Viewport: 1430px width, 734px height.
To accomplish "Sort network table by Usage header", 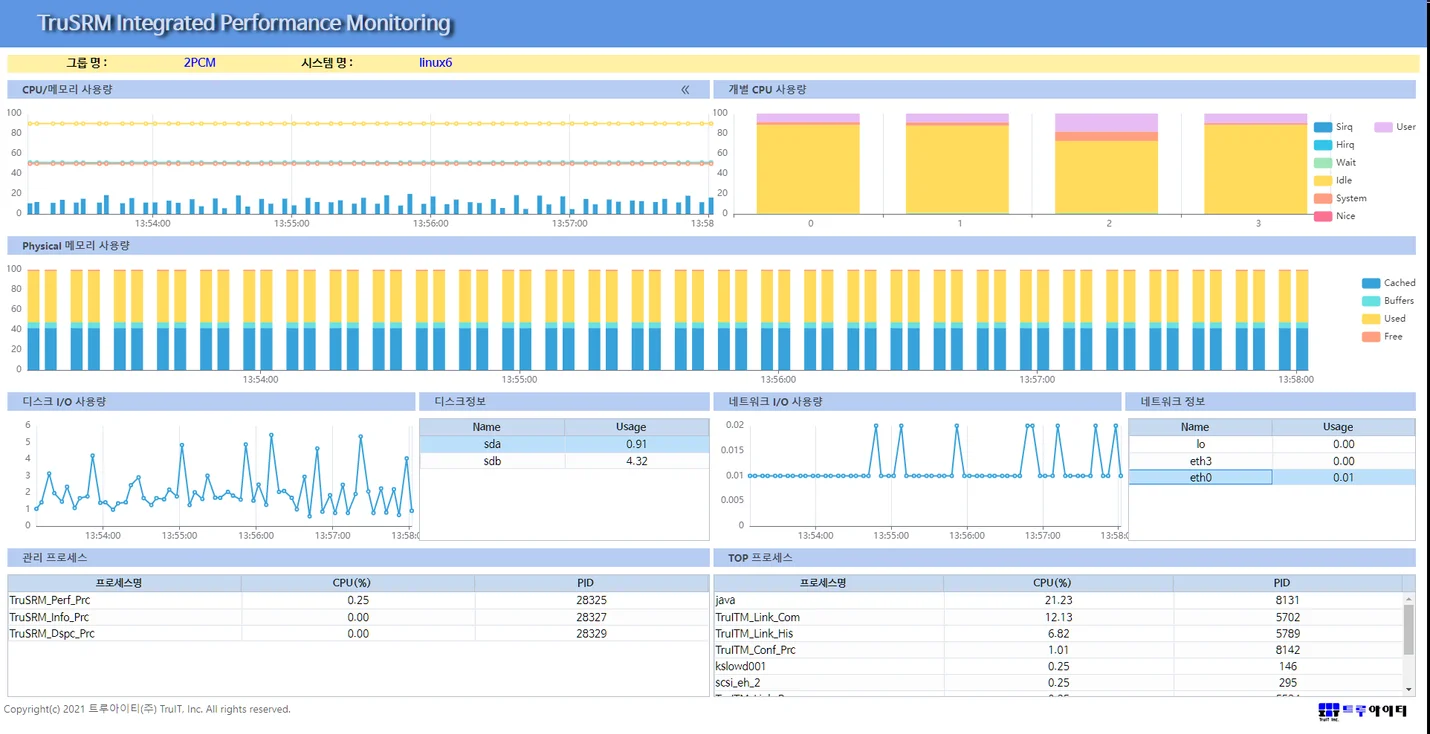I will pos(1343,427).
